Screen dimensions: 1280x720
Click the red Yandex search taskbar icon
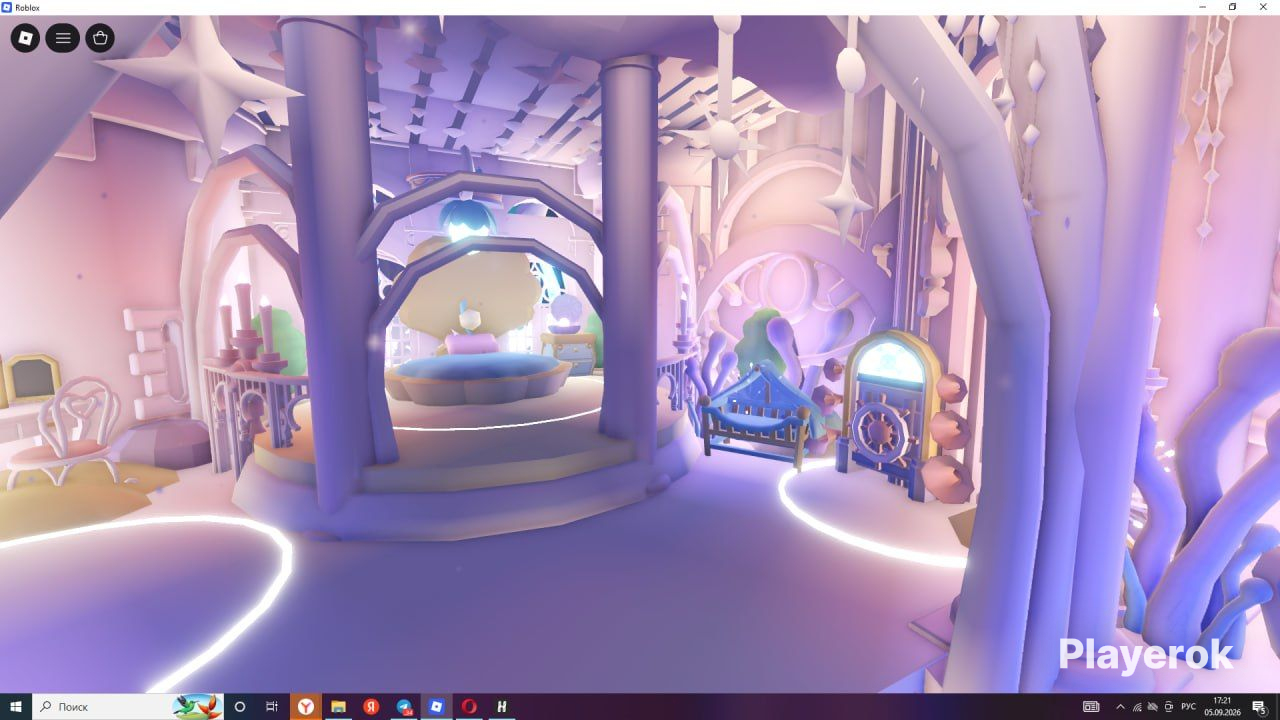coord(371,706)
